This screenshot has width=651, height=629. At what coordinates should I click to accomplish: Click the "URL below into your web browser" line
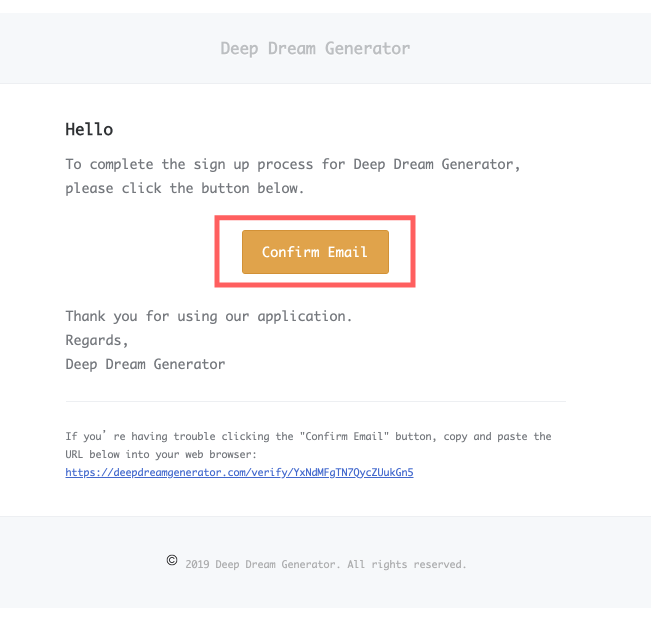click(161, 454)
